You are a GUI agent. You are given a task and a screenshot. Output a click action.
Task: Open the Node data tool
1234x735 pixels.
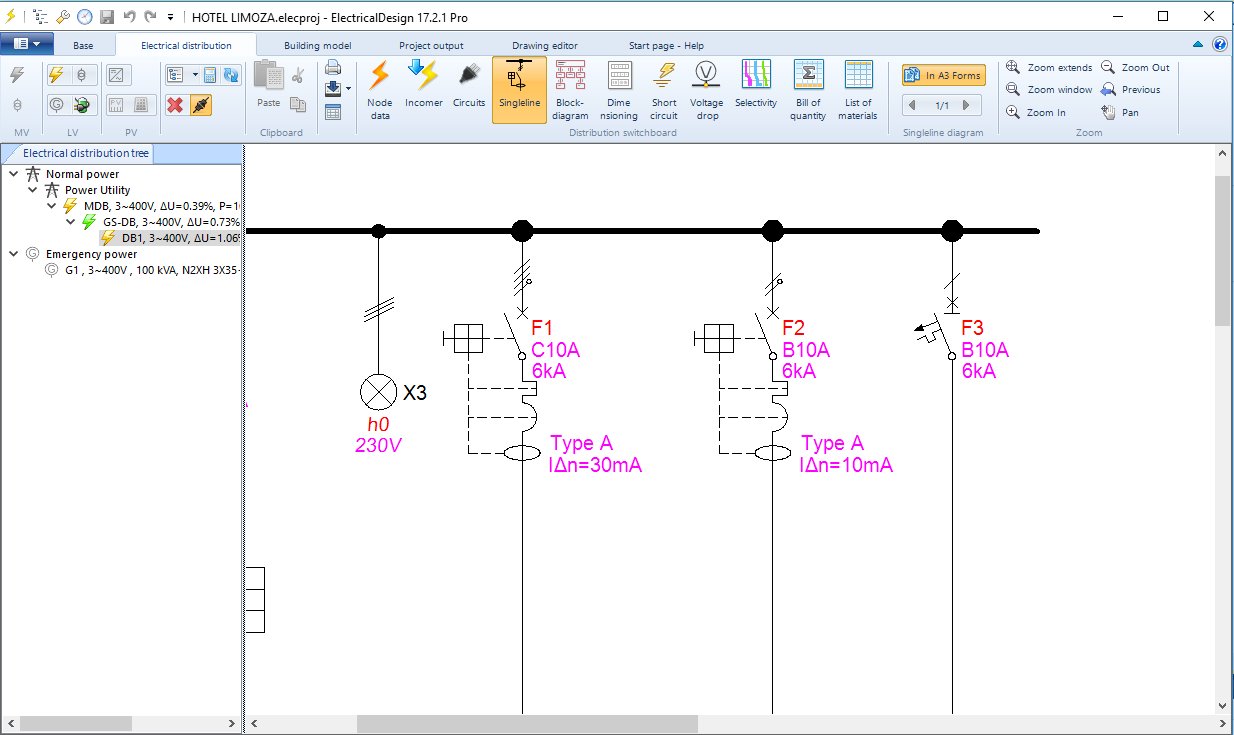(x=379, y=88)
